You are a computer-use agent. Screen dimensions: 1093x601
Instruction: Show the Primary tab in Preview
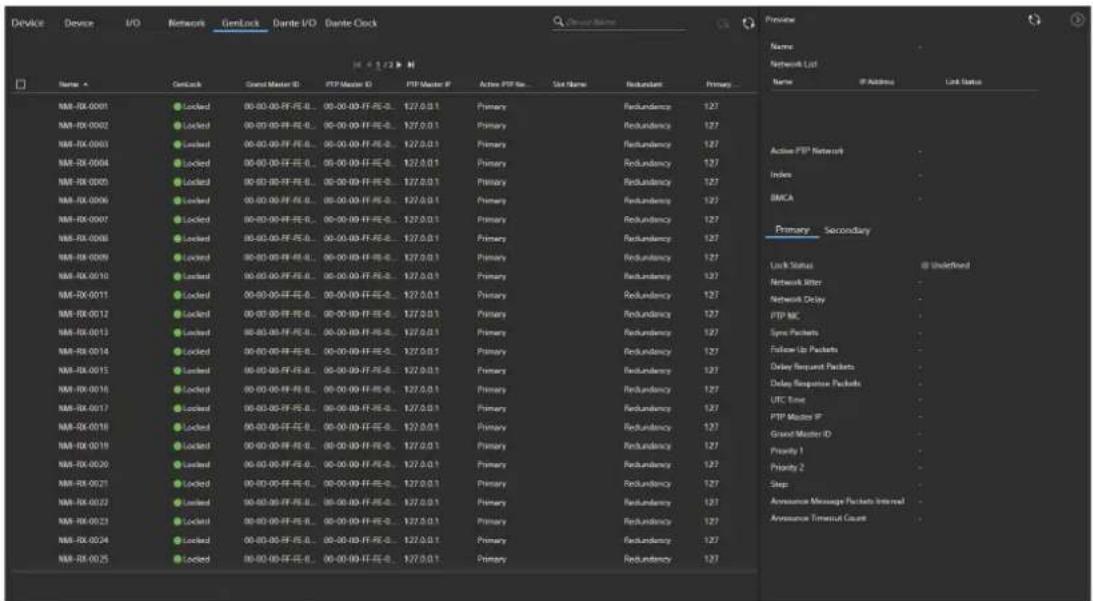click(792, 229)
